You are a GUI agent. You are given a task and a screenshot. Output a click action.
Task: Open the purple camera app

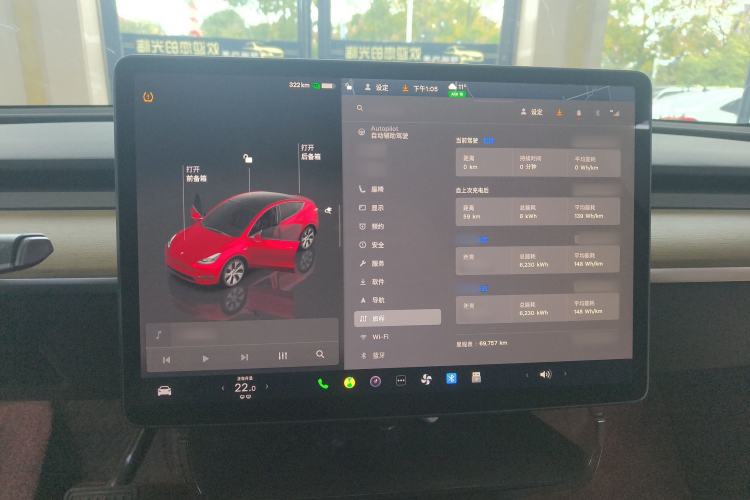pyautogui.click(x=375, y=381)
